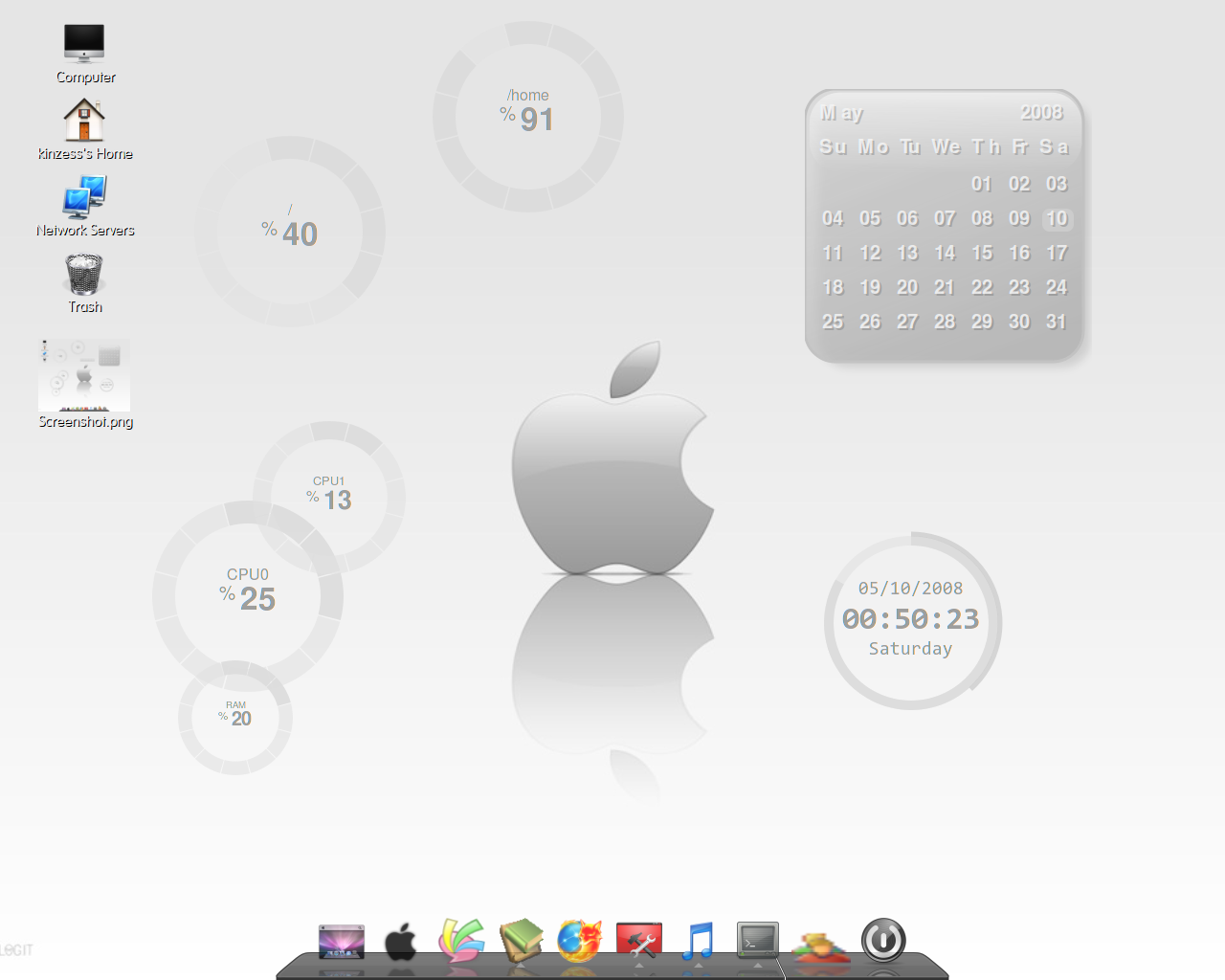Click the 2008 year label in calendar
Viewport: 1225px width, 980px height.
[1042, 113]
